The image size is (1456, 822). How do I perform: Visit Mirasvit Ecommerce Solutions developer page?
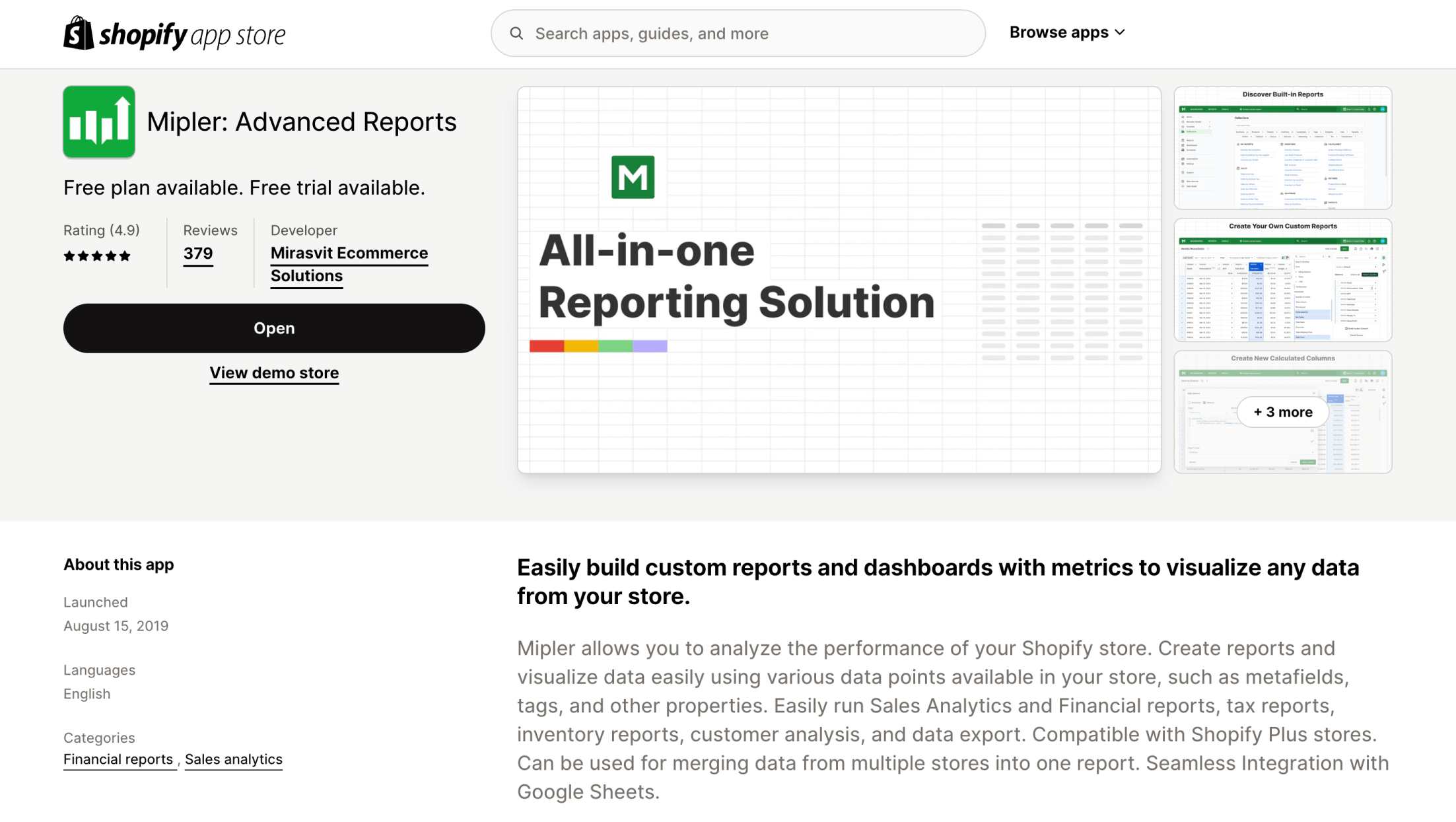349,264
